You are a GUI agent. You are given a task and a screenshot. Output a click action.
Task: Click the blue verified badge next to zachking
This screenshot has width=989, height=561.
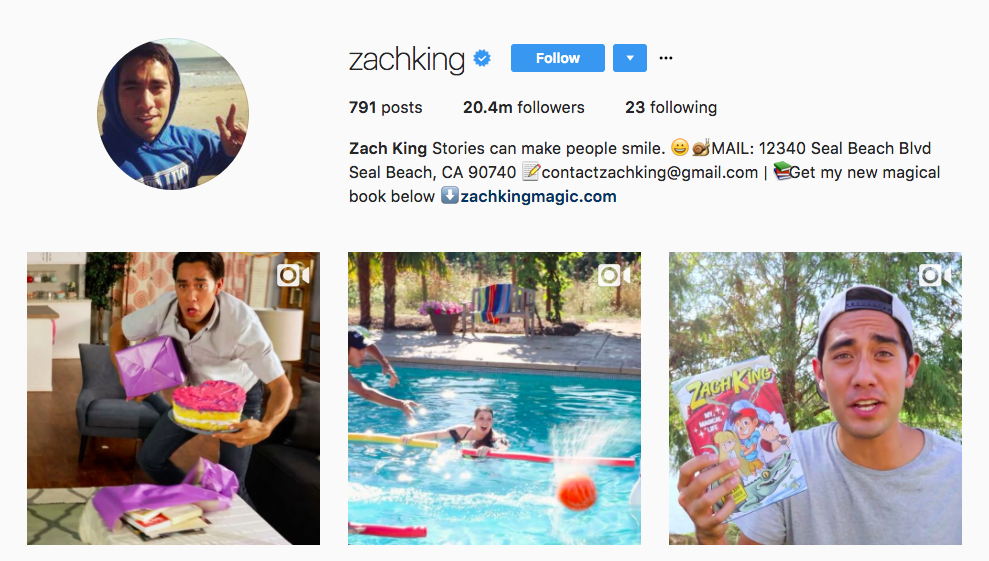482,58
